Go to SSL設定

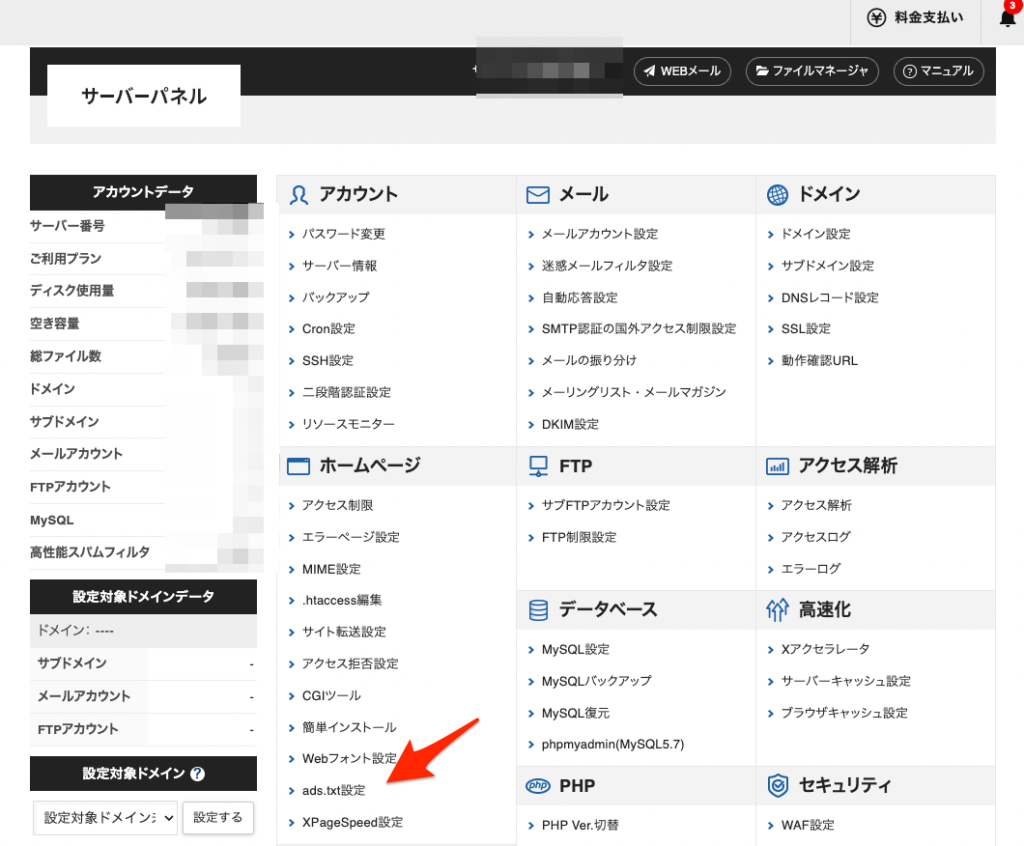(805, 329)
